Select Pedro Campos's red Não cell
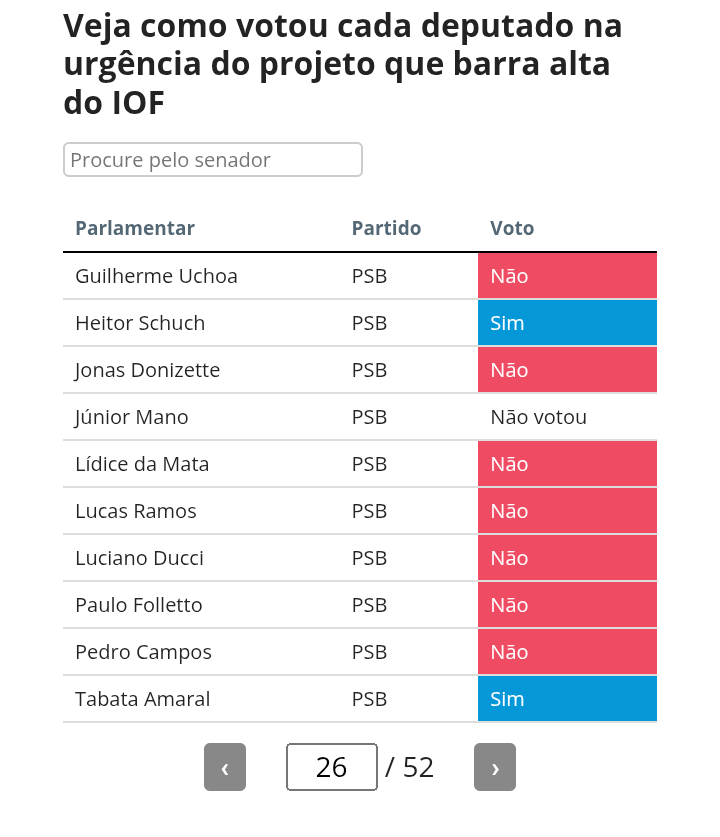Viewport: 720px width, 837px height. pos(567,652)
